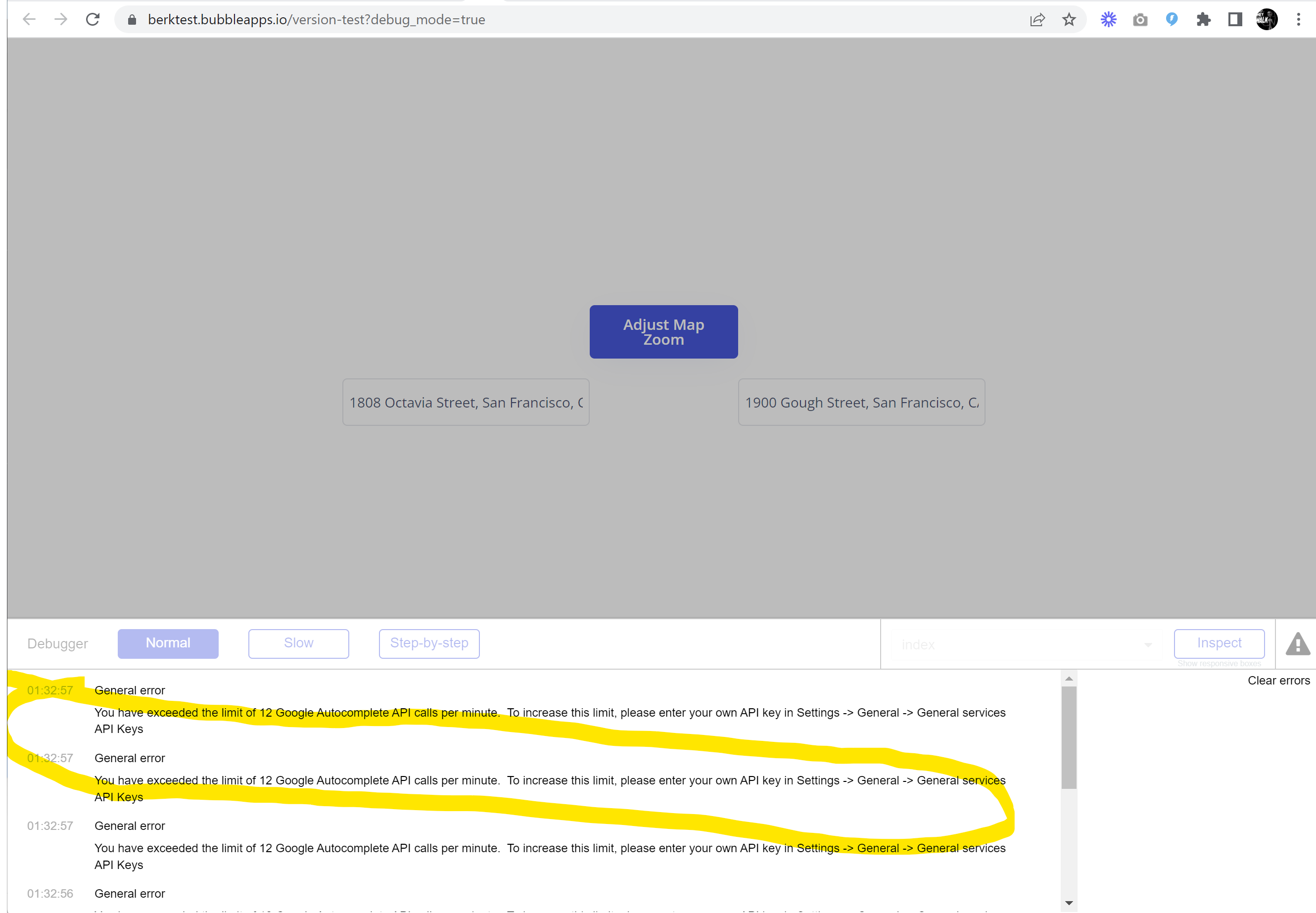Switch debugger to Slow mode
Viewport: 1316px width, 913px height.
pos(298,643)
